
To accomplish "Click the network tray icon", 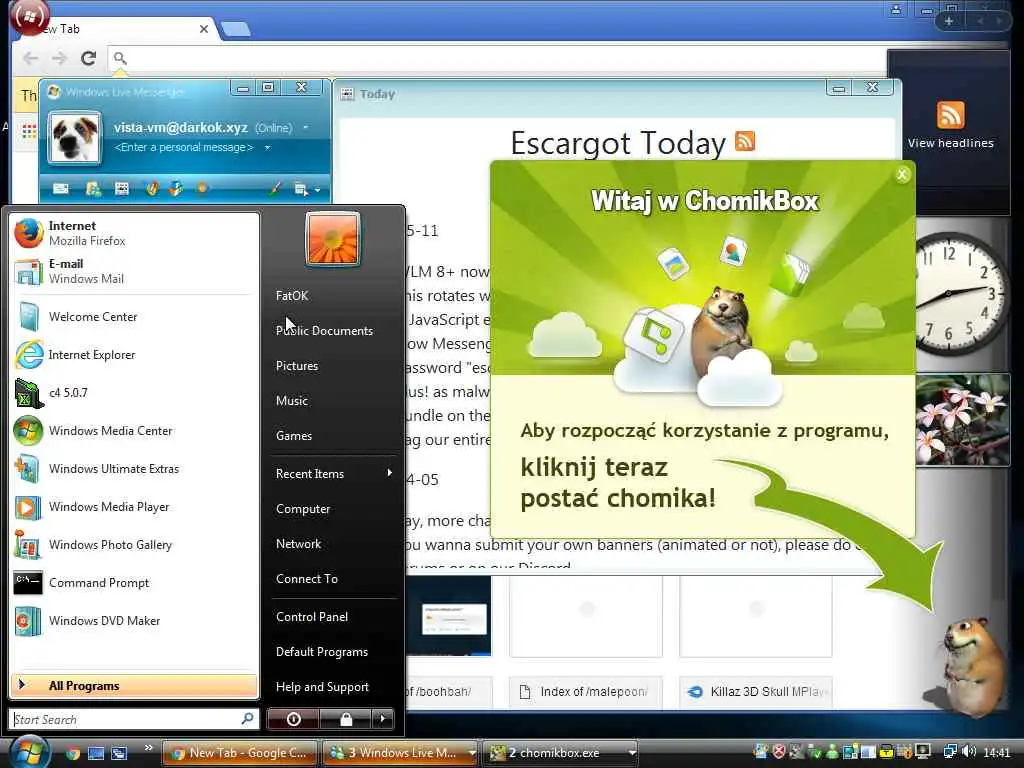I will click(x=950, y=752).
